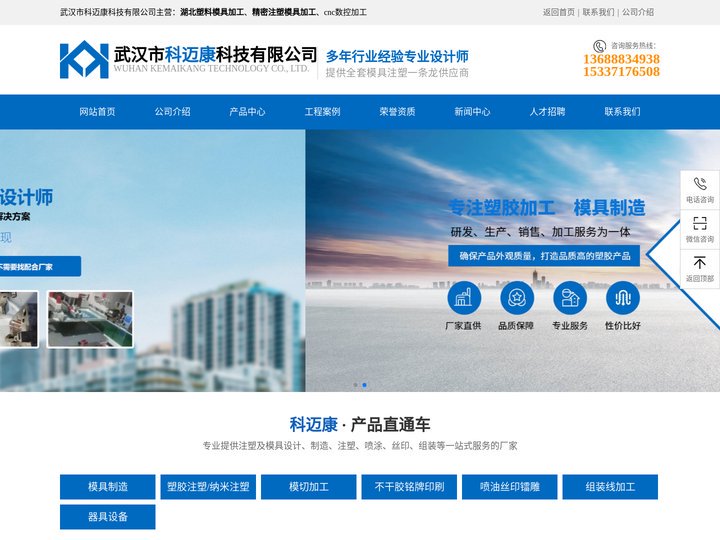Open 新闻中心 menu item
Viewport: 720px width, 540px height.
click(x=472, y=112)
